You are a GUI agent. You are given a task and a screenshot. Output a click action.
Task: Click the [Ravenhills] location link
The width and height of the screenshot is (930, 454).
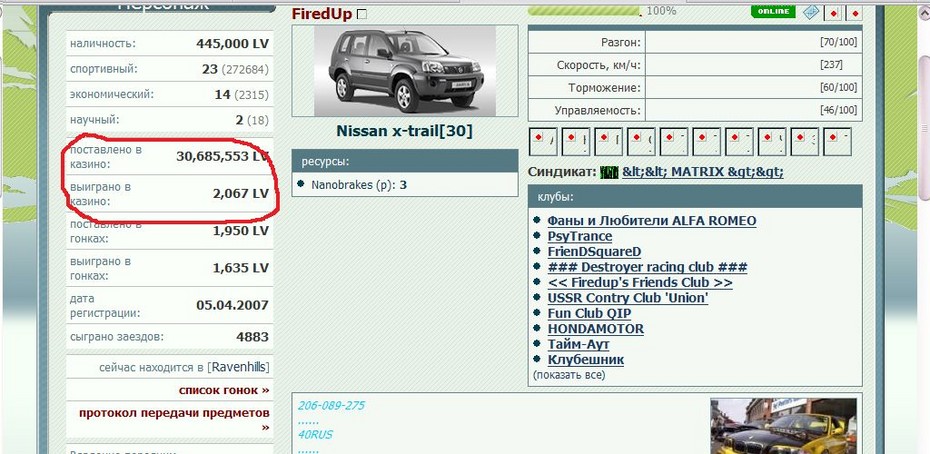[x=238, y=367]
